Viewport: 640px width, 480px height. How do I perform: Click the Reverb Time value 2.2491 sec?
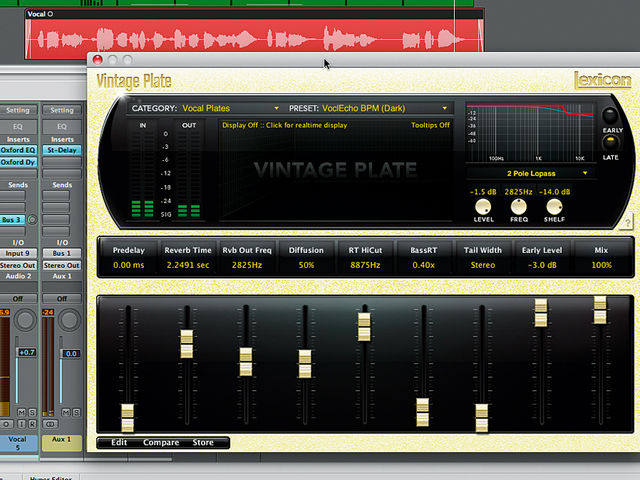pyautogui.click(x=188, y=265)
